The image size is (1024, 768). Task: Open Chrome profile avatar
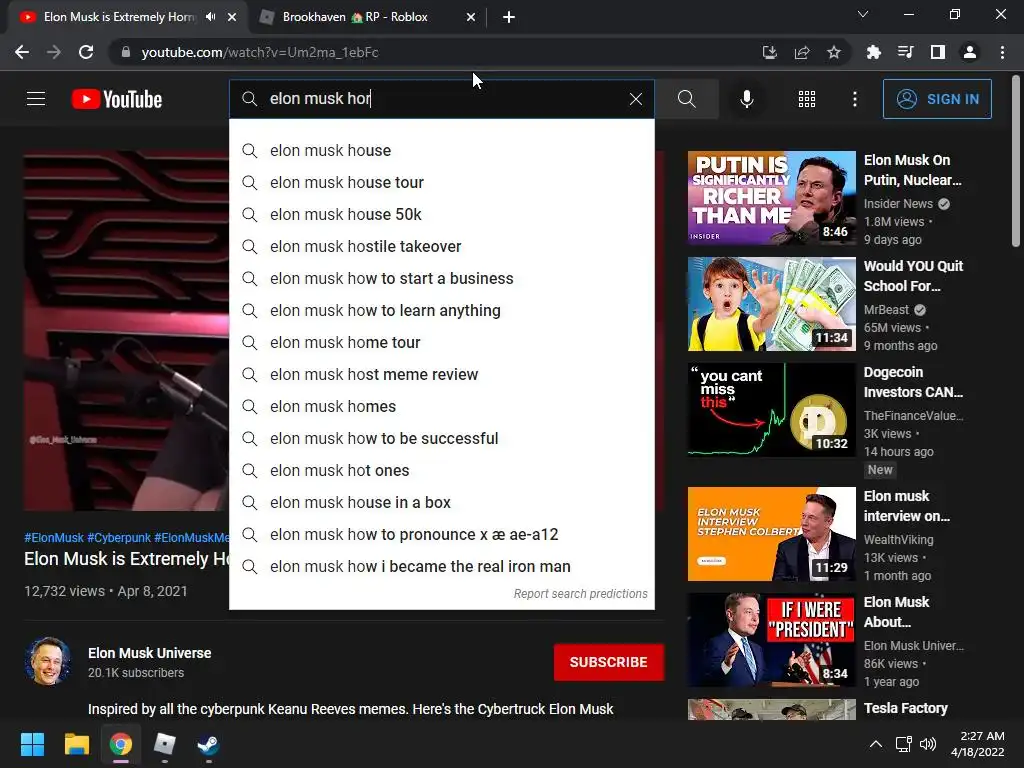point(970,52)
